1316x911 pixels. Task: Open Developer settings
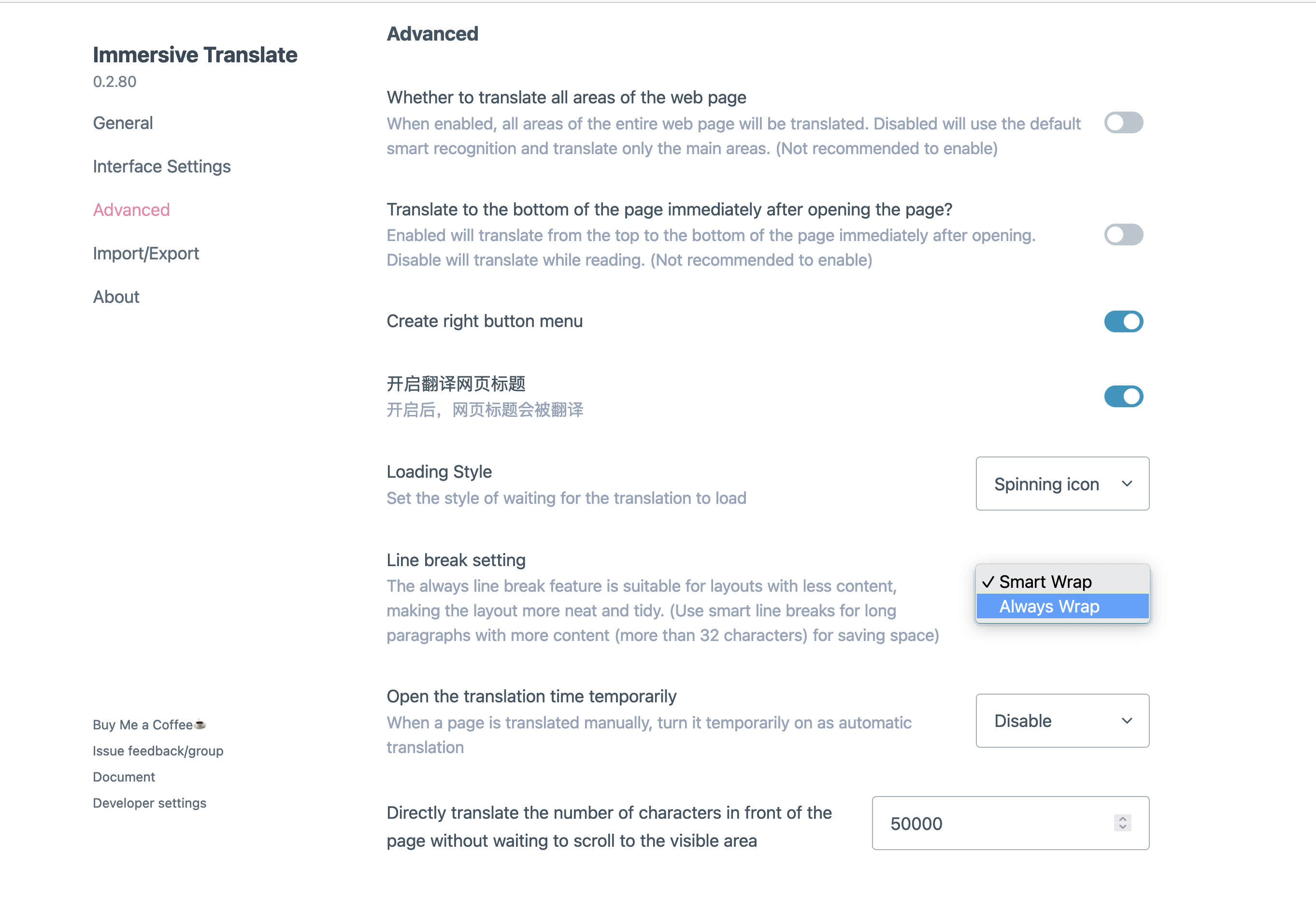149,802
